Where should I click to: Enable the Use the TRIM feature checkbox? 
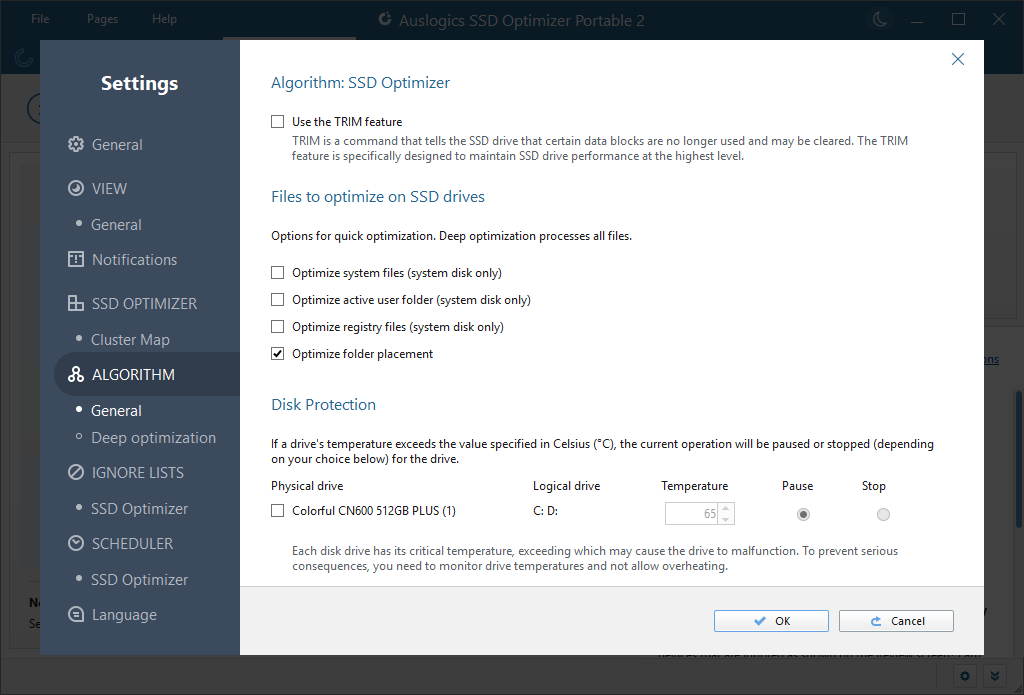[277, 121]
